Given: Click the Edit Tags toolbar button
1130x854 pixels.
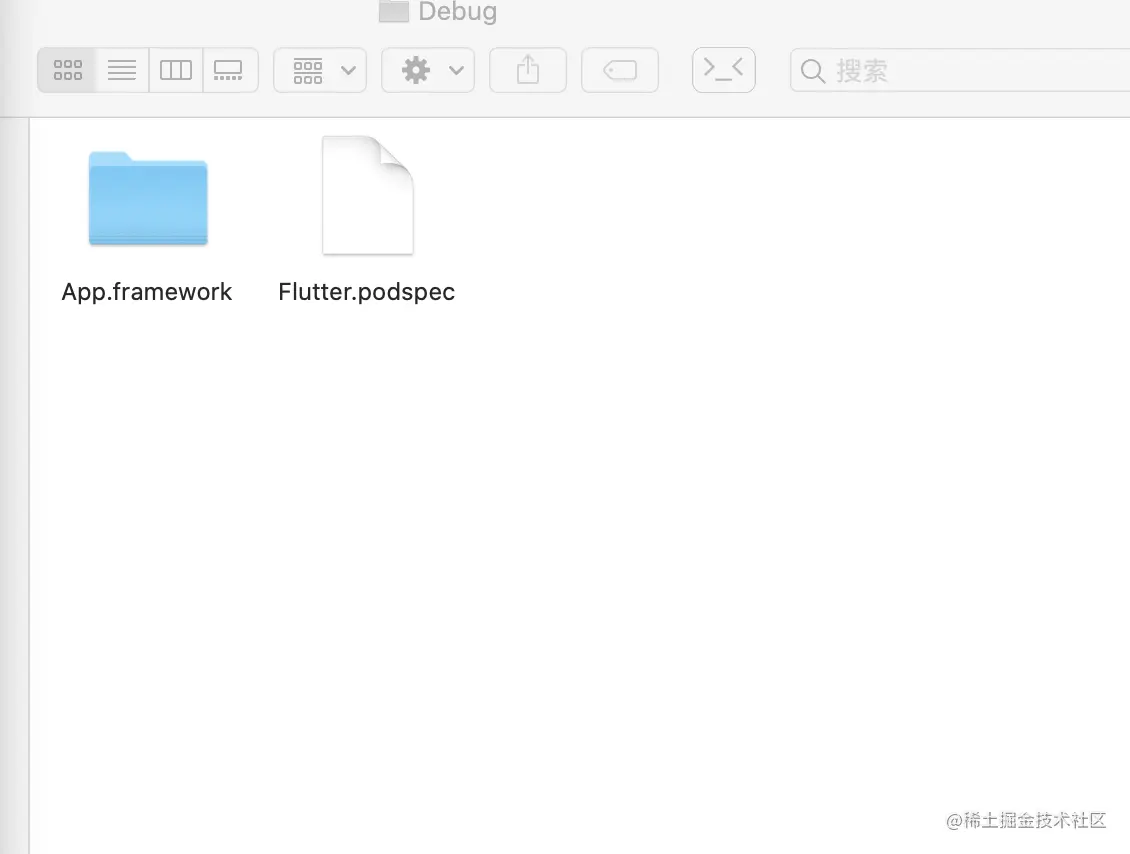Looking at the screenshot, I should 620,70.
